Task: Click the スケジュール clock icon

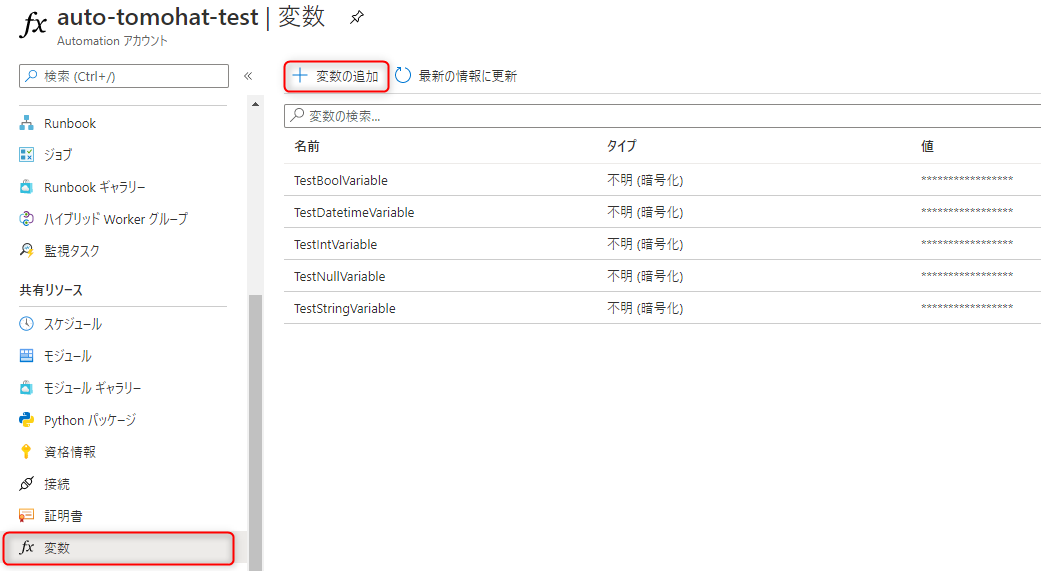Action: point(27,324)
